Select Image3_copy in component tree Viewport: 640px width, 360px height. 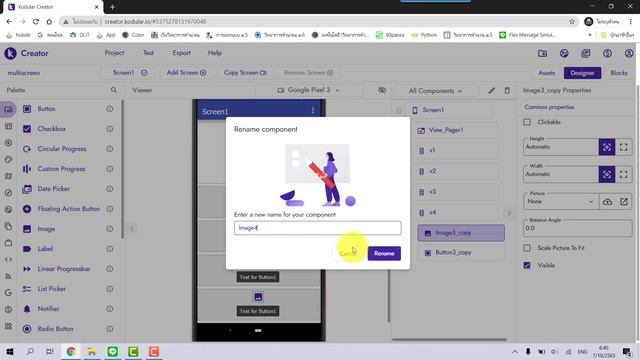tap(461, 233)
